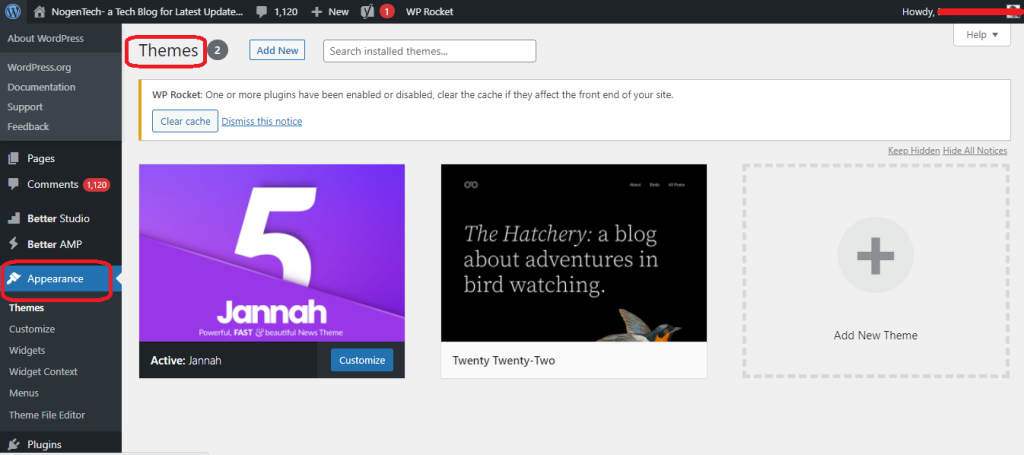Click the Appearance paintbrush icon
The height and width of the screenshot is (455, 1024).
(x=14, y=279)
